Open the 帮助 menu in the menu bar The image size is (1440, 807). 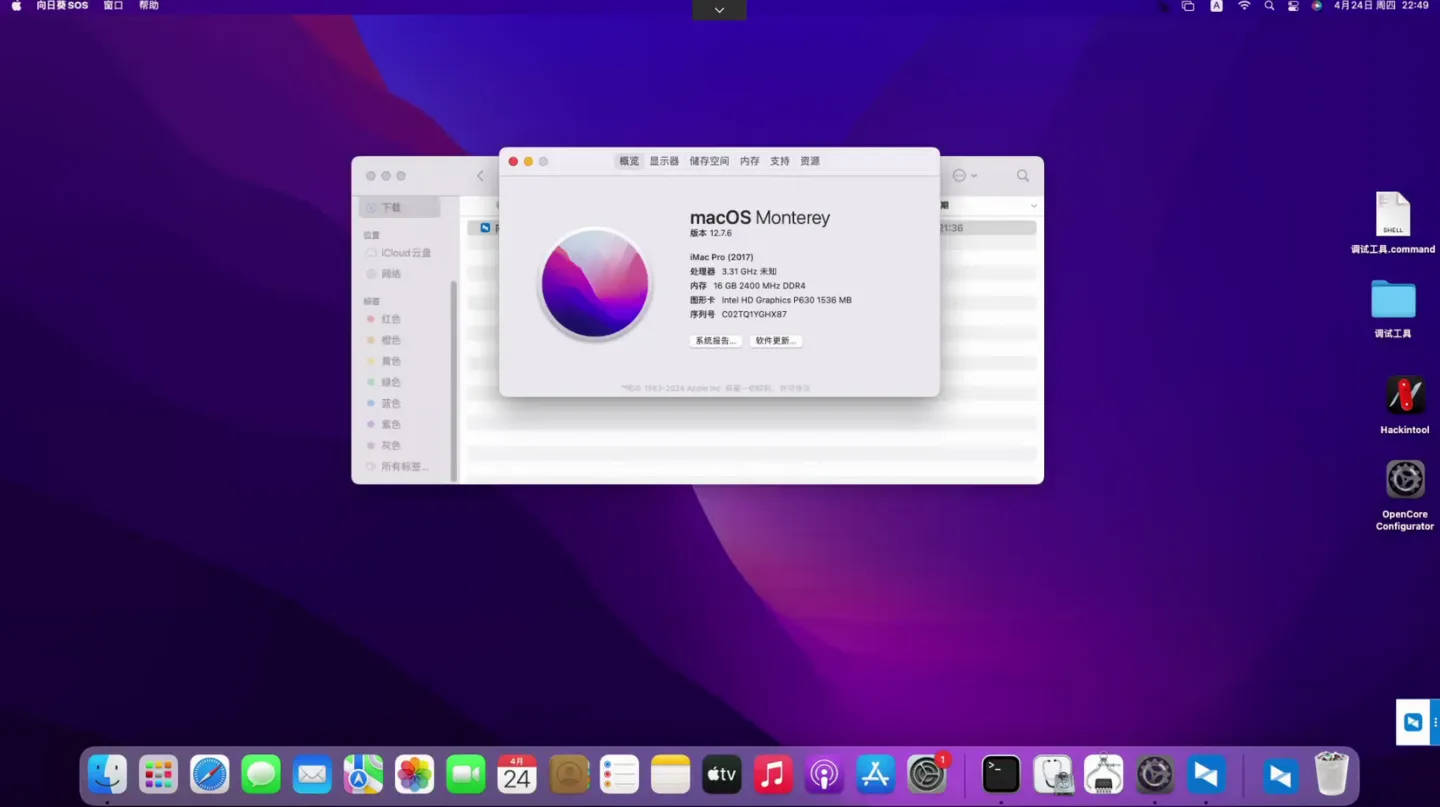click(147, 6)
